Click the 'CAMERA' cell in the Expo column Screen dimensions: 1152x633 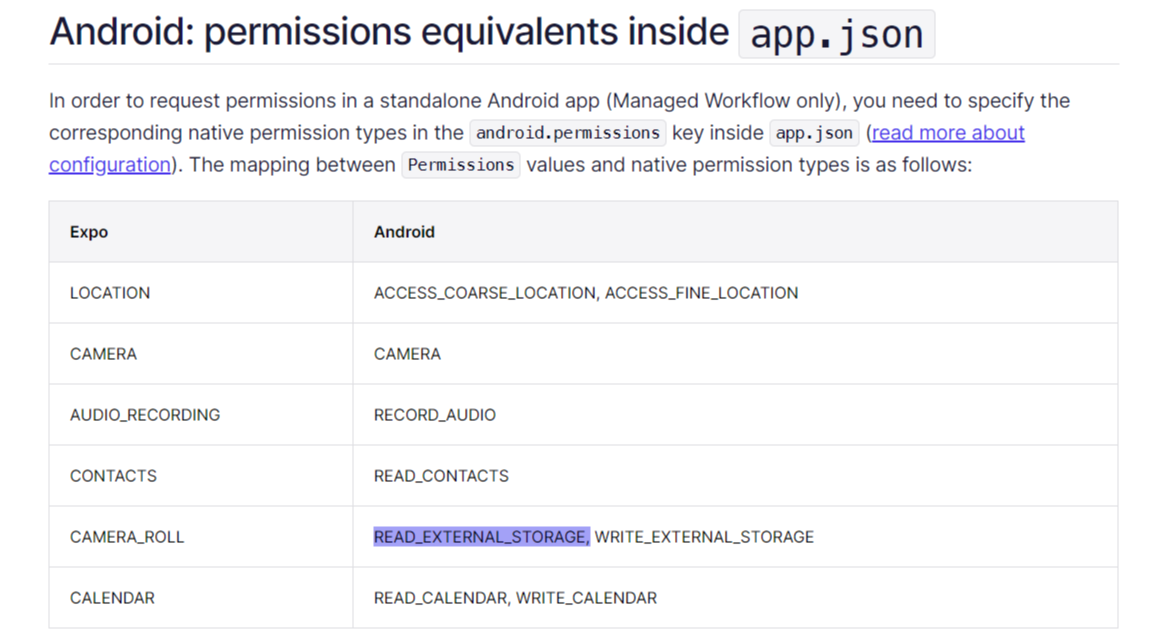point(201,354)
